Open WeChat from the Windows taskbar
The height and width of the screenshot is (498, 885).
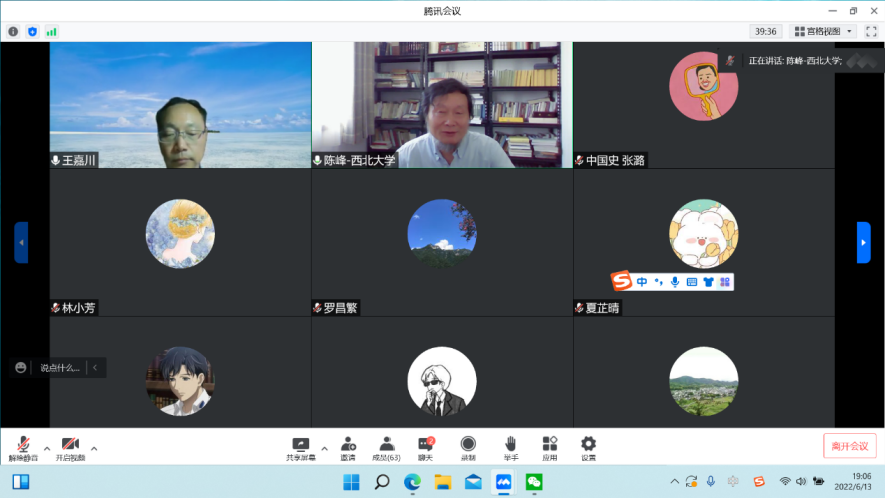534,482
